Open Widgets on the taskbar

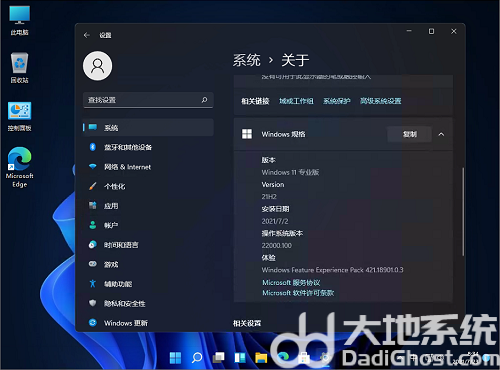(240, 358)
